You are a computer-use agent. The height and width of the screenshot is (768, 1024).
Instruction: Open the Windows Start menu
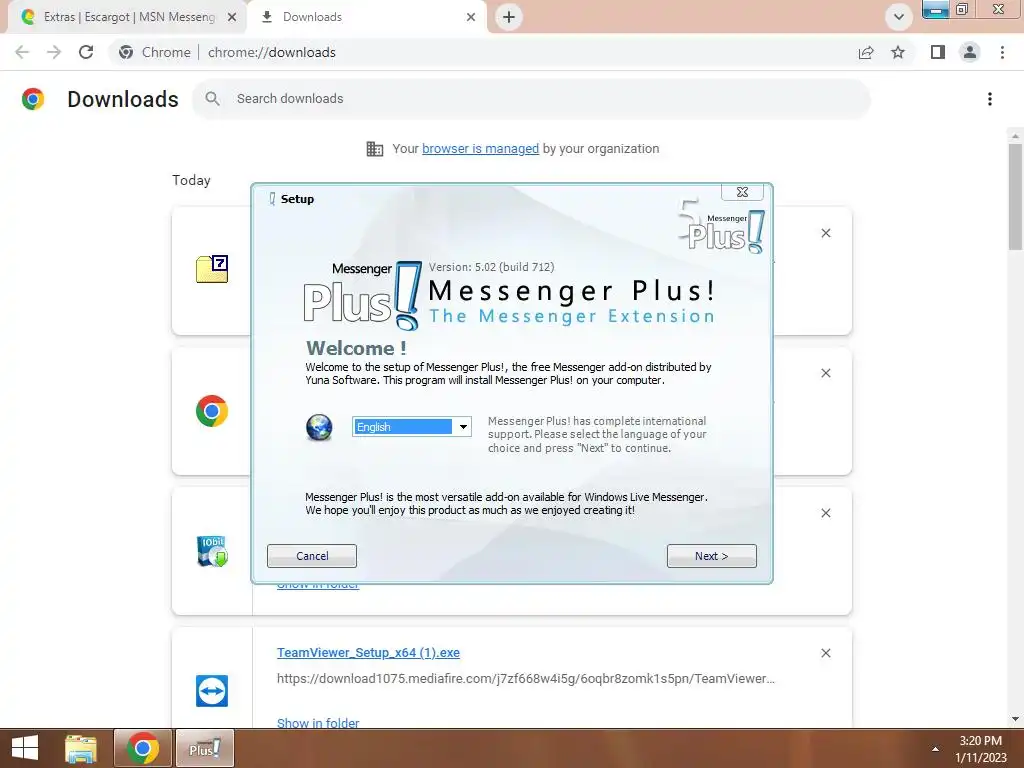tap(25, 748)
